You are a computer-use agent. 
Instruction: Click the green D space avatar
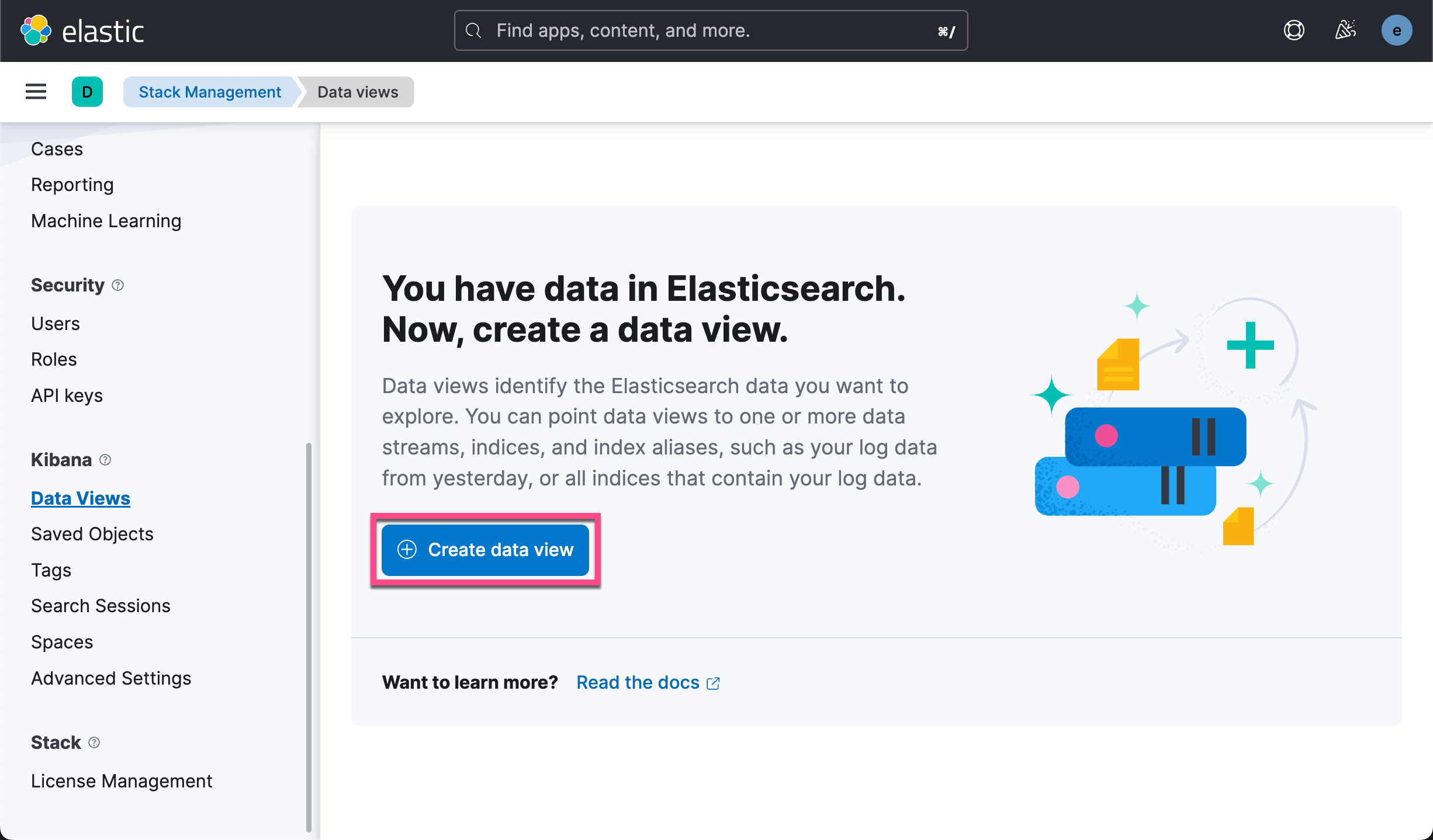pos(87,92)
